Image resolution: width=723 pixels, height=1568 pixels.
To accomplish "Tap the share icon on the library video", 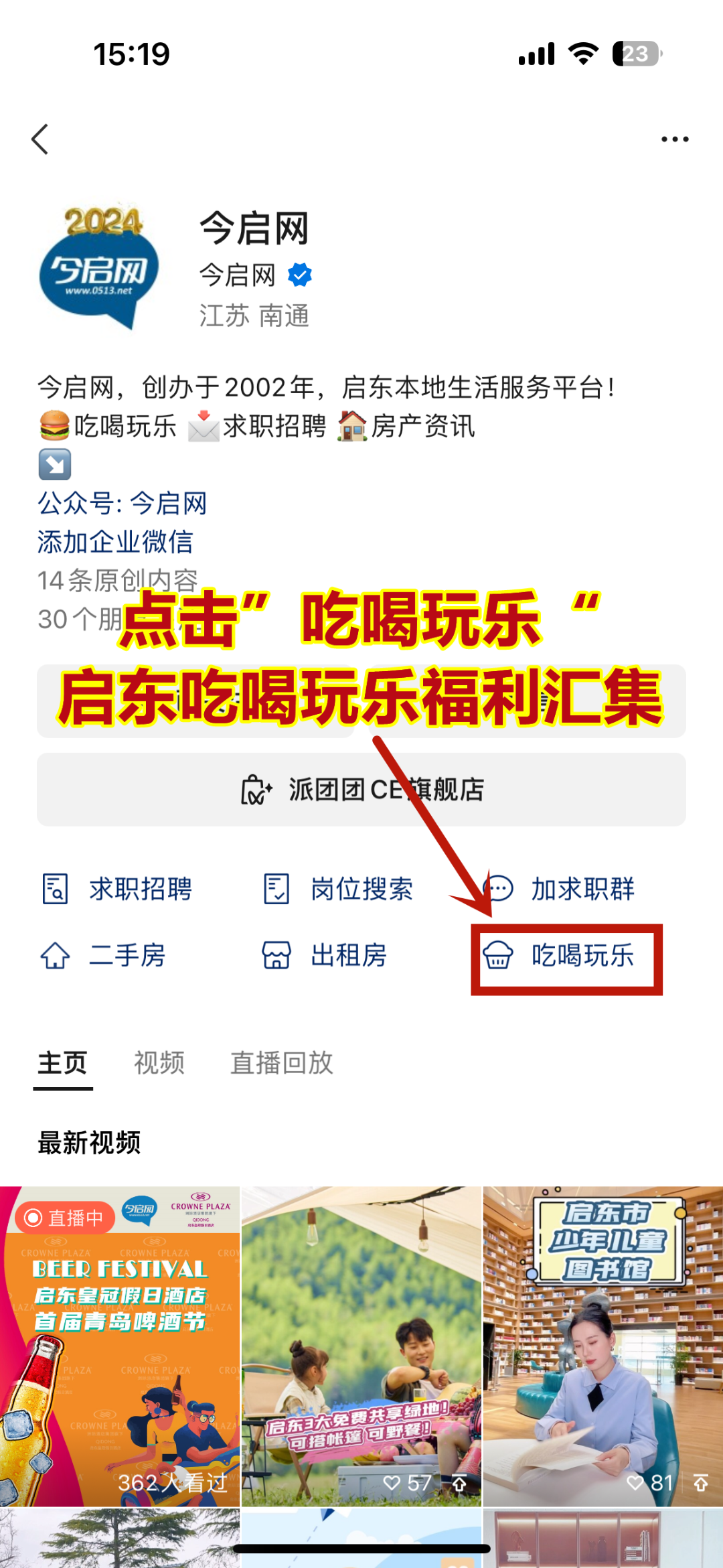I will (x=701, y=1483).
